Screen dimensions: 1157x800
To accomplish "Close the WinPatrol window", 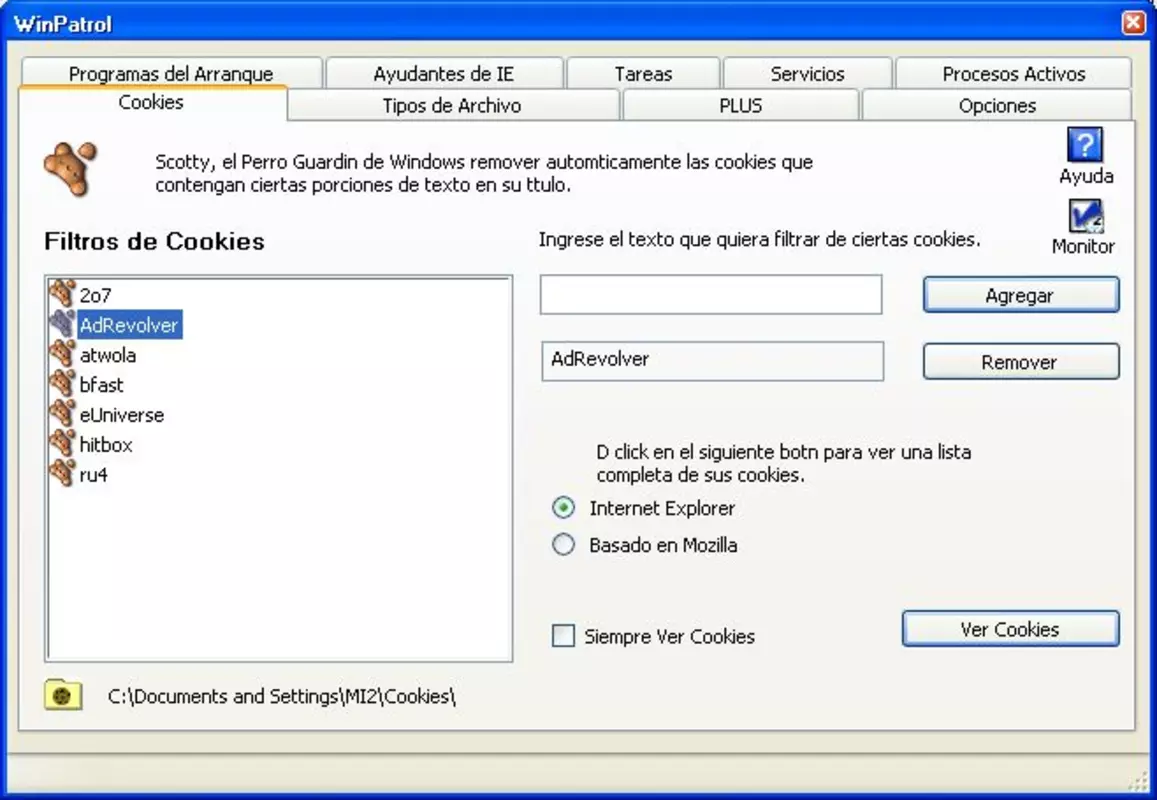I will pos(1133,23).
